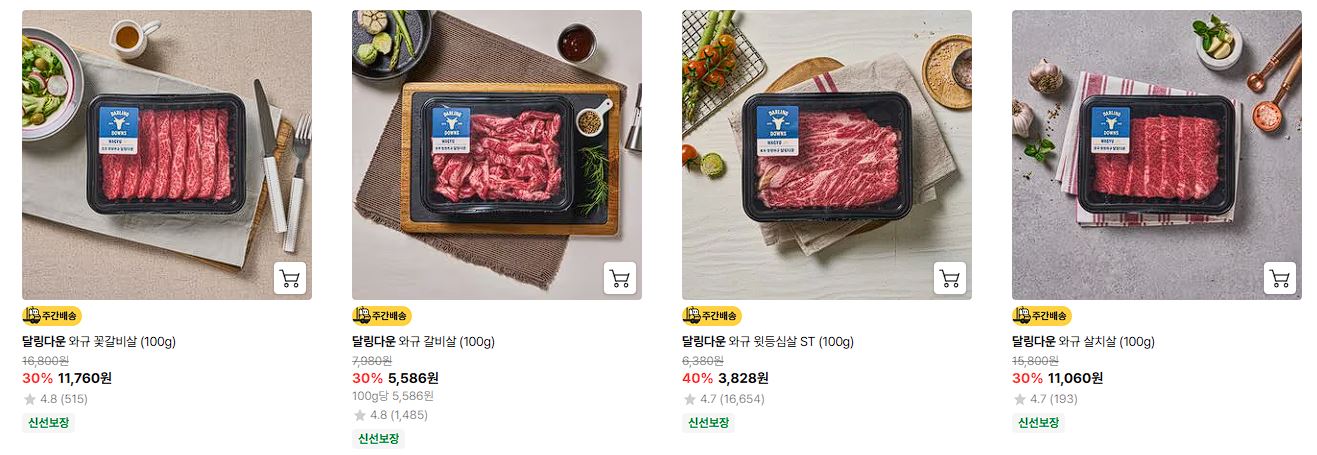
Task: Click 주간배송 truck badge under 살치살
Action: click(x=1042, y=316)
